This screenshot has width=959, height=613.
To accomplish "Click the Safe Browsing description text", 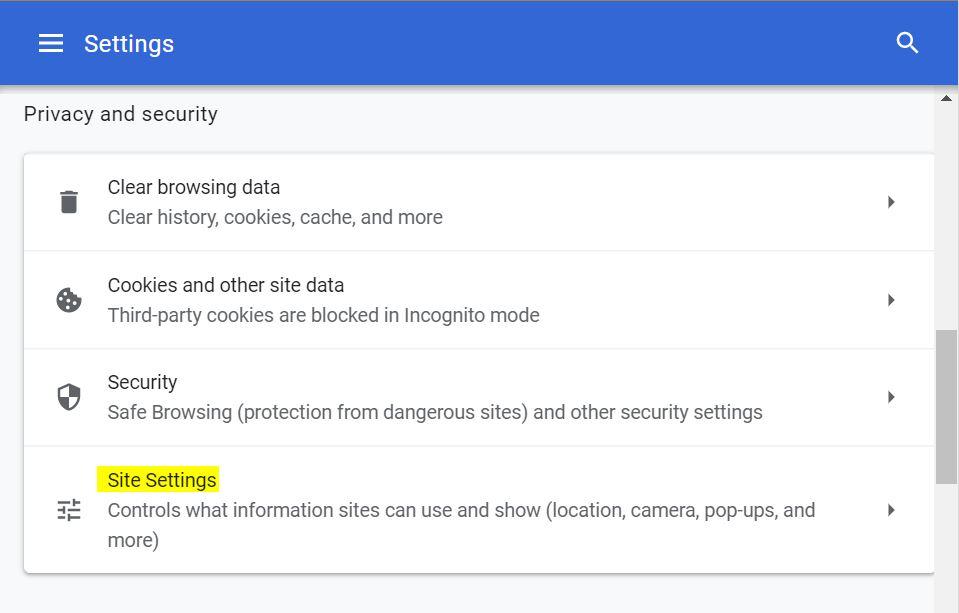I will click(435, 412).
